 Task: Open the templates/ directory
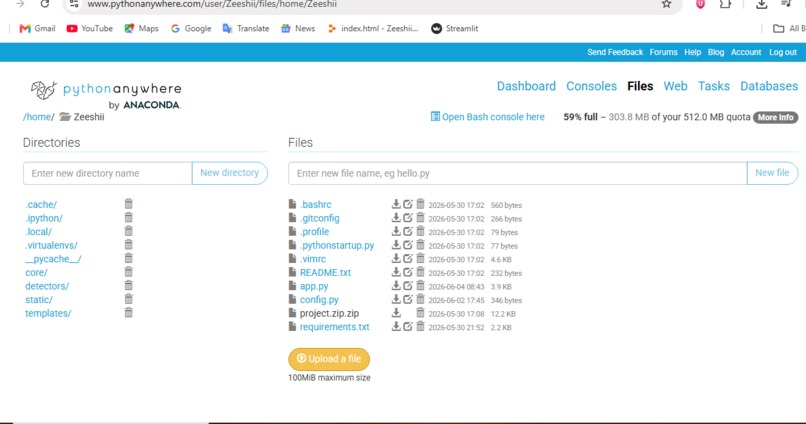click(x=48, y=314)
